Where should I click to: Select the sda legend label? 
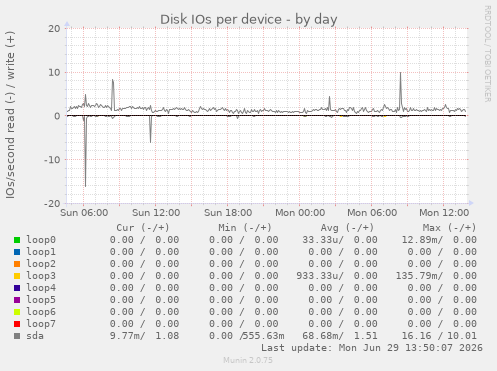pyautogui.click(x=35, y=336)
